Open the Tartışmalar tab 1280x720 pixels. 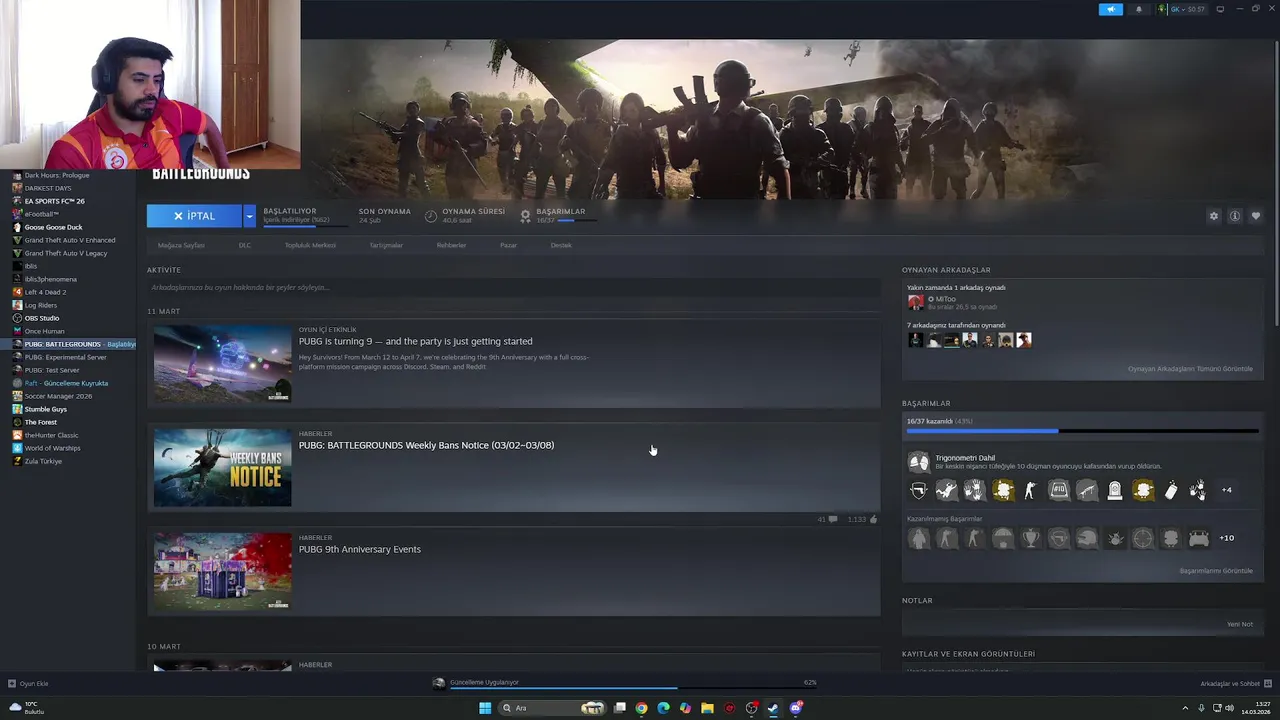tap(386, 245)
